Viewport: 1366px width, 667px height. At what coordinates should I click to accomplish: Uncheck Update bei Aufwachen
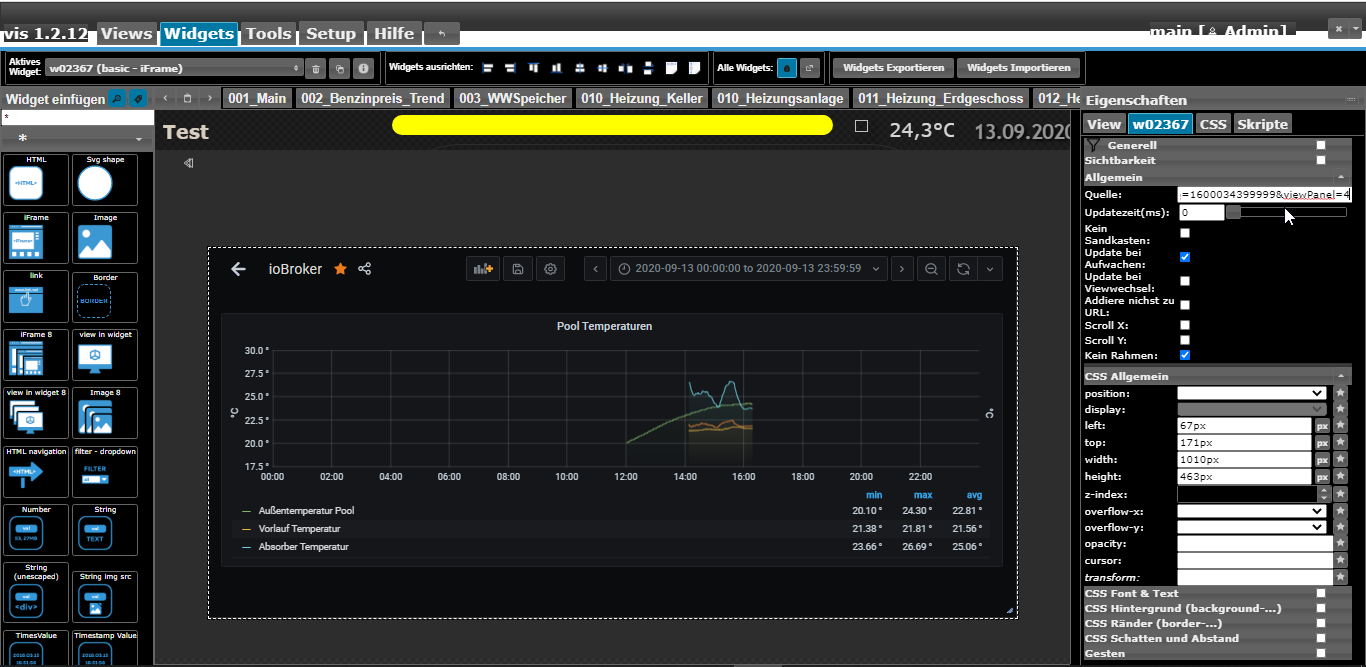tap(1185, 257)
